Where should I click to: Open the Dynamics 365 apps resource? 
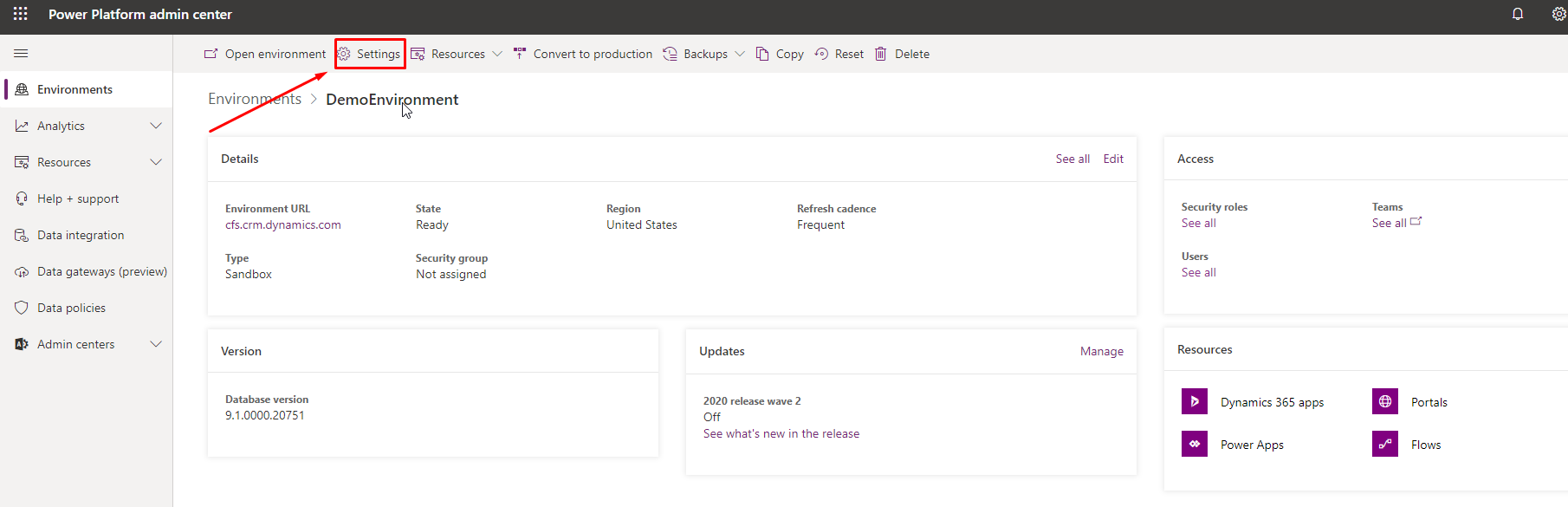pyautogui.click(x=1272, y=402)
